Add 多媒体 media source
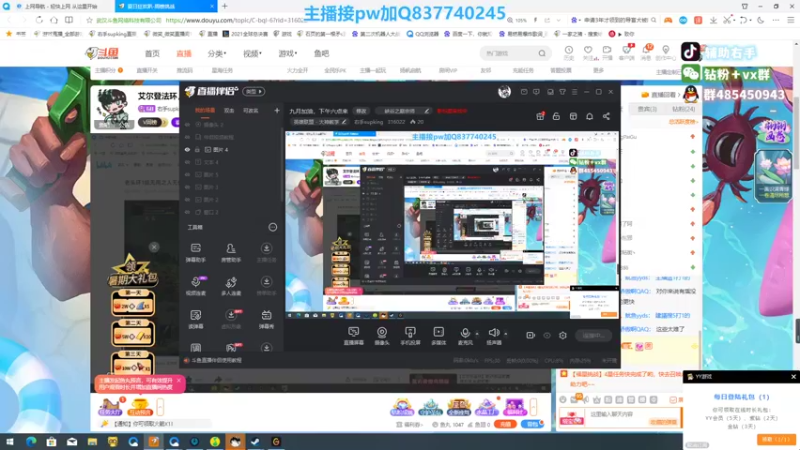Image resolution: width=800 pixels, height=450 pixels. (x=438, y=336)
